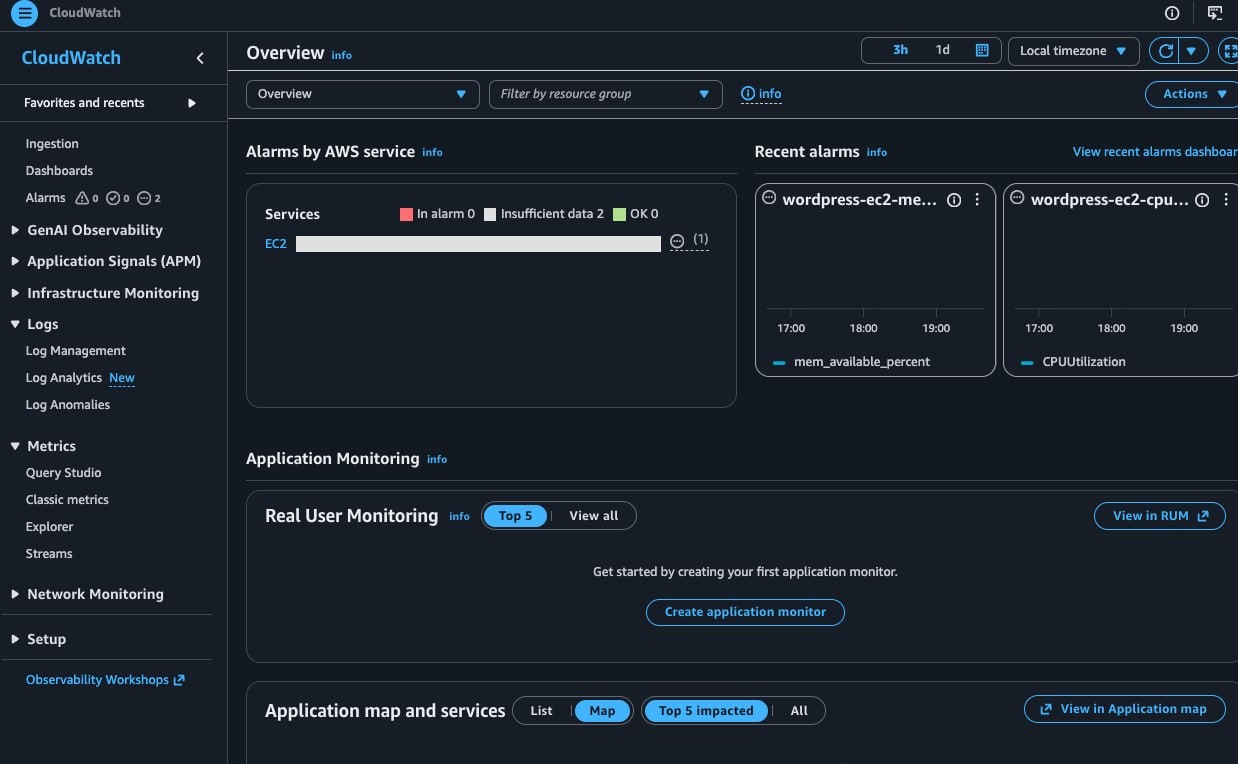Click CloudWatch title in sidebar
The image size is (1238, 764).
pyautogui.click(x=71, y=58)
